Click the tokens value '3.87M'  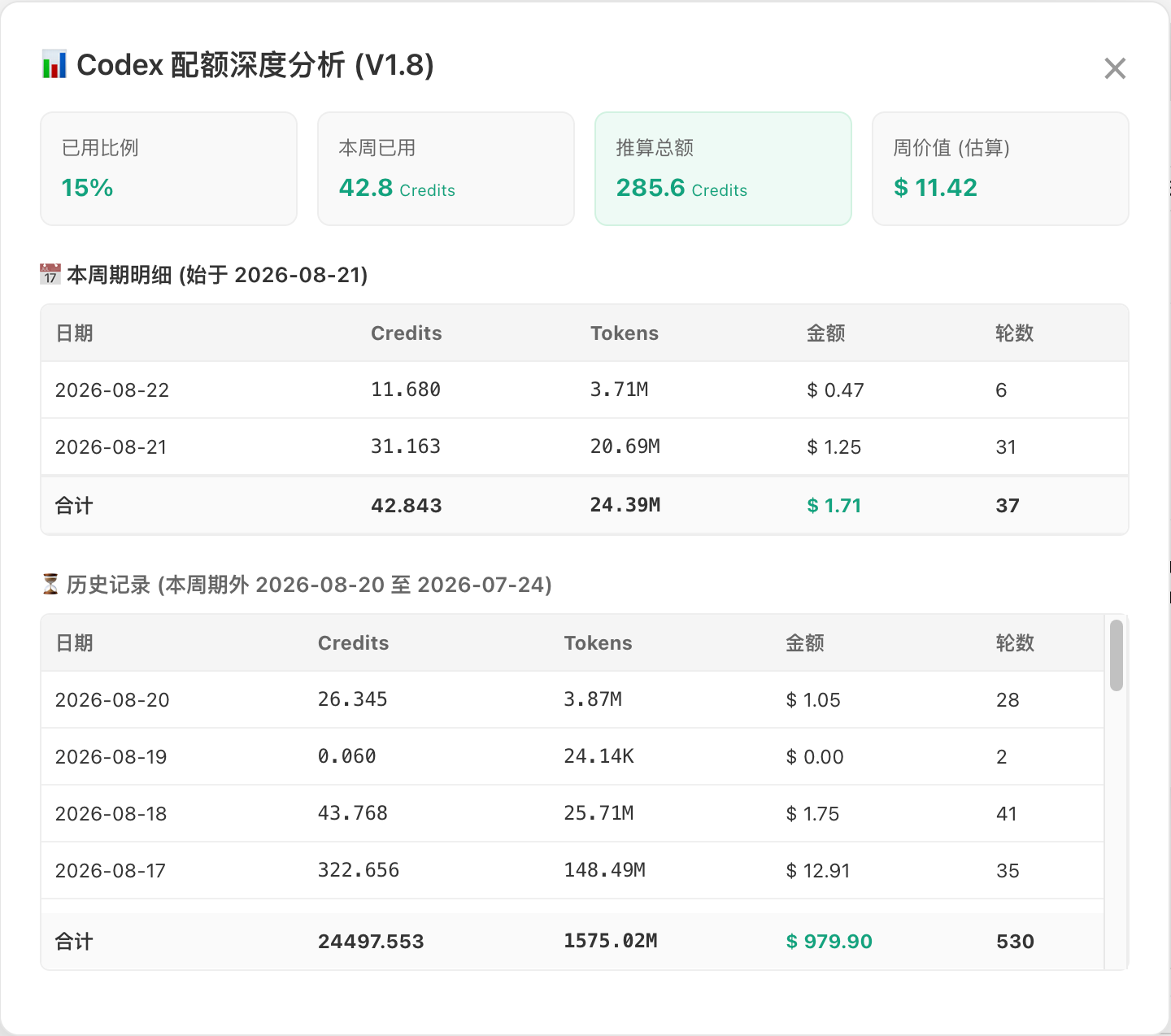tap(593, 699)
